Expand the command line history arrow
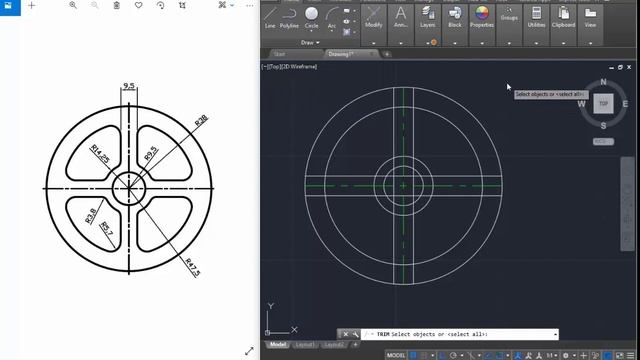The image size is (640, 360). coord(555,334)
